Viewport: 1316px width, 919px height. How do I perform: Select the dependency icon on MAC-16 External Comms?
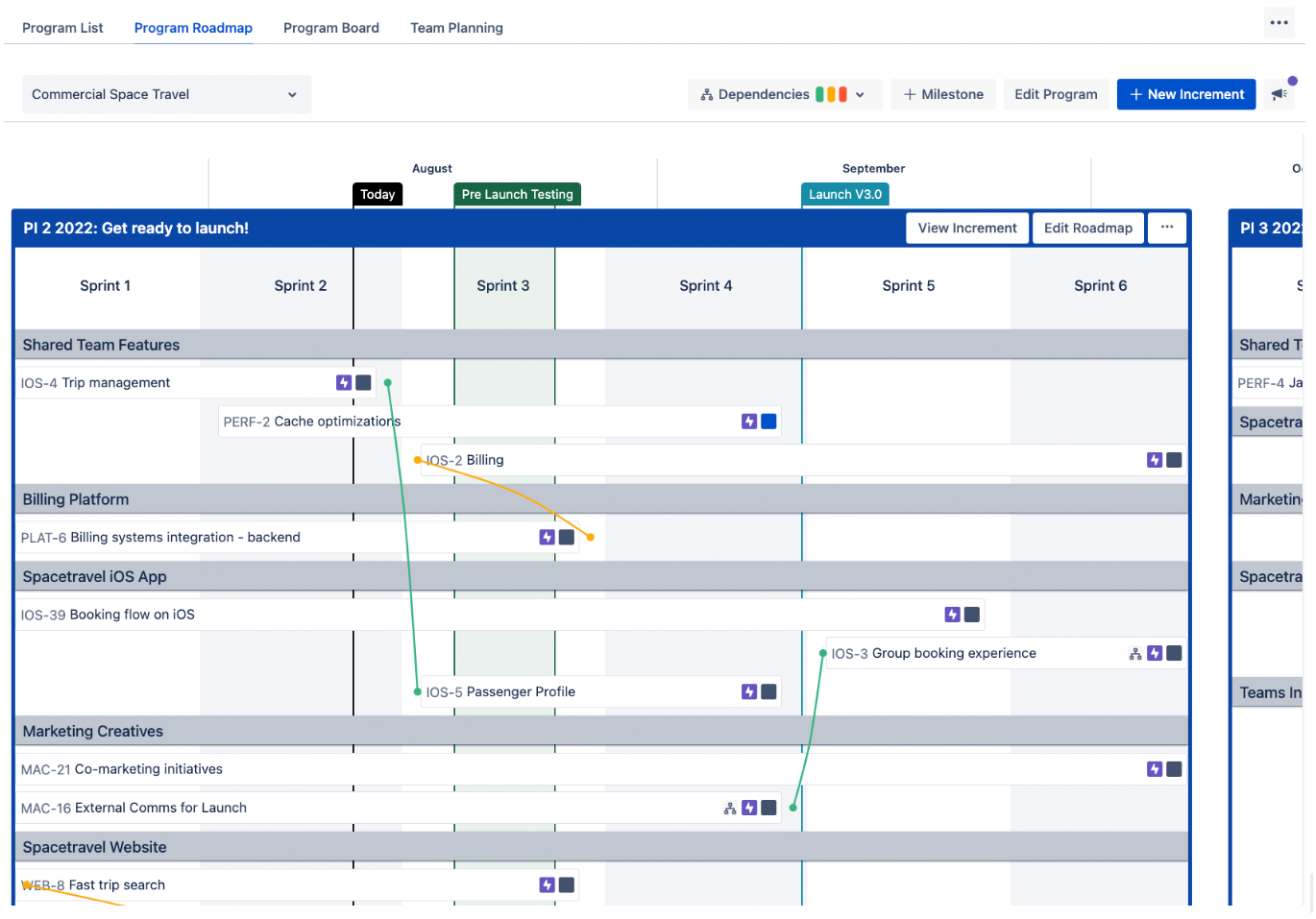click(730, 808)
